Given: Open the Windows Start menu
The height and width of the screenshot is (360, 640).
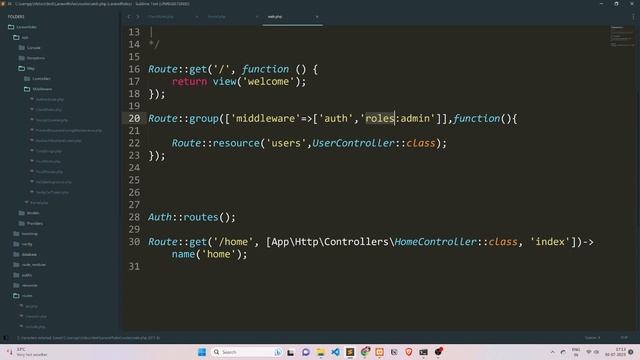Looking at the screenshot, I should pyautogui.click(x=202, y=352).
